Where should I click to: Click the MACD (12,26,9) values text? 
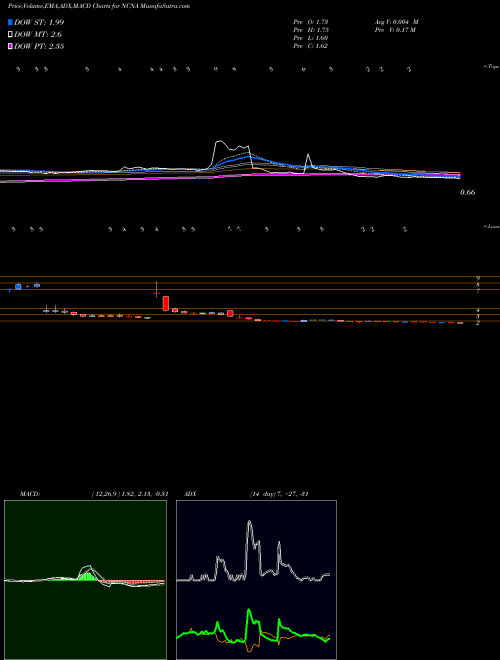pos(130,494)
